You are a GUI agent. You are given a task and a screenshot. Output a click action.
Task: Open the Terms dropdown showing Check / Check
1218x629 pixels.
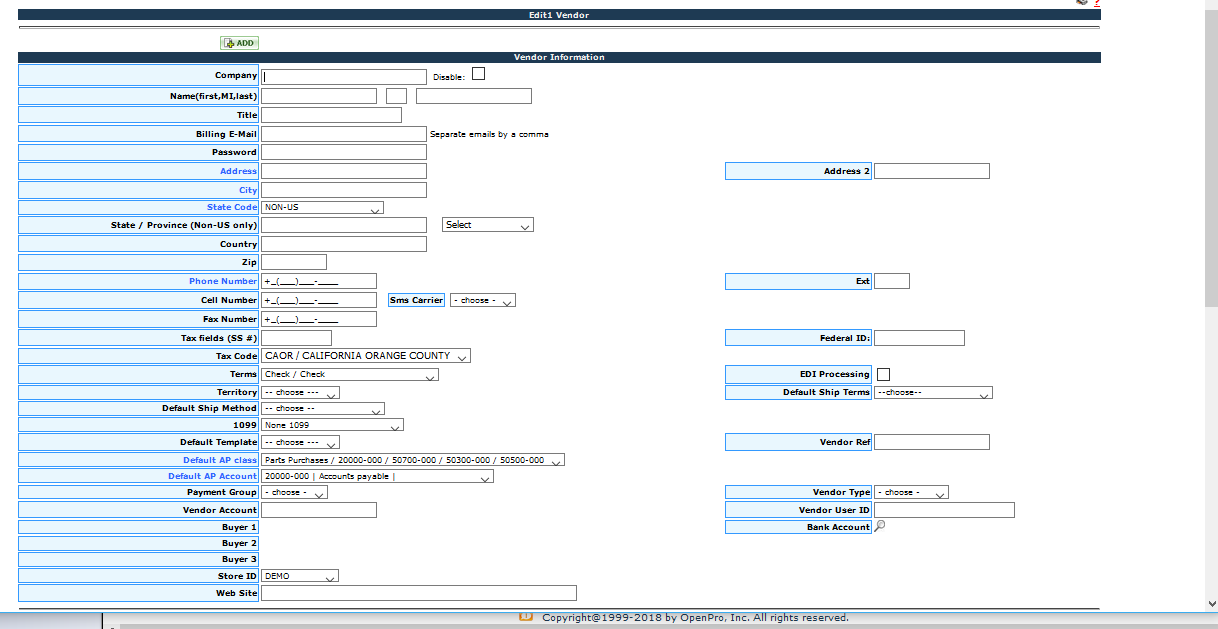tap(349, 375)
